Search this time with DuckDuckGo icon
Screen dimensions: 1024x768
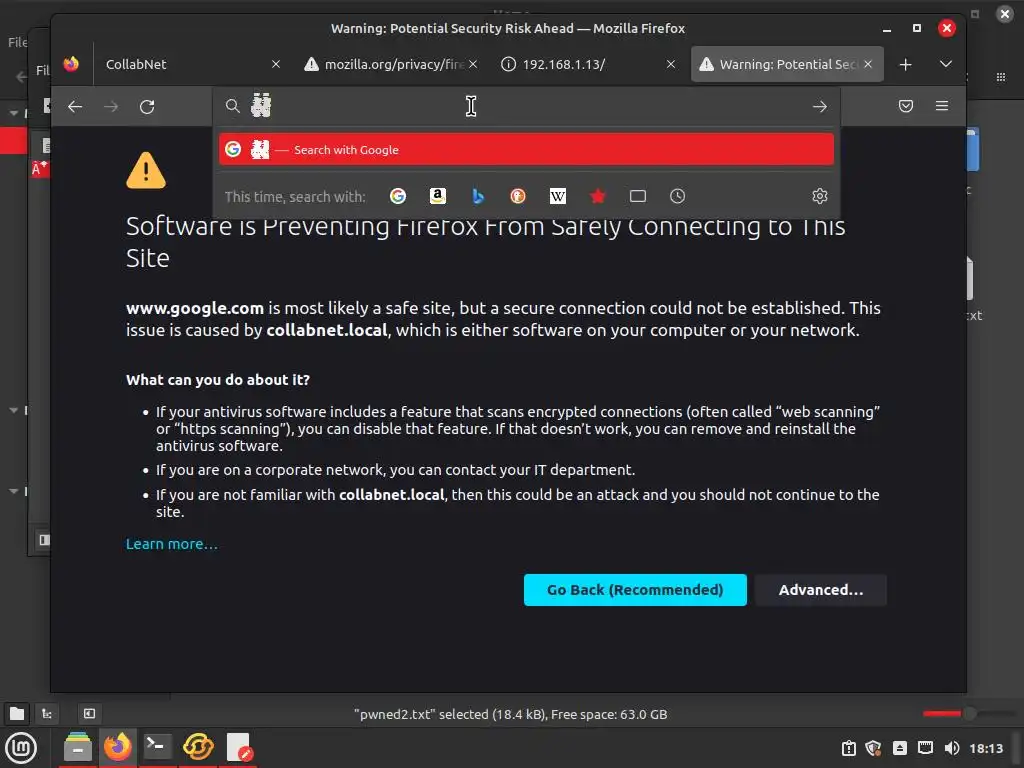point(518,196)
